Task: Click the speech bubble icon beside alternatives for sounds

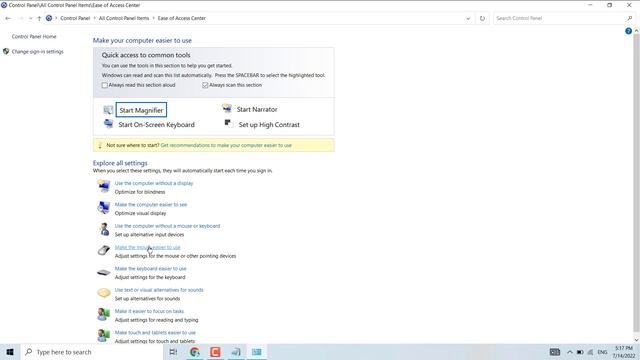Action: pos(104,293)
